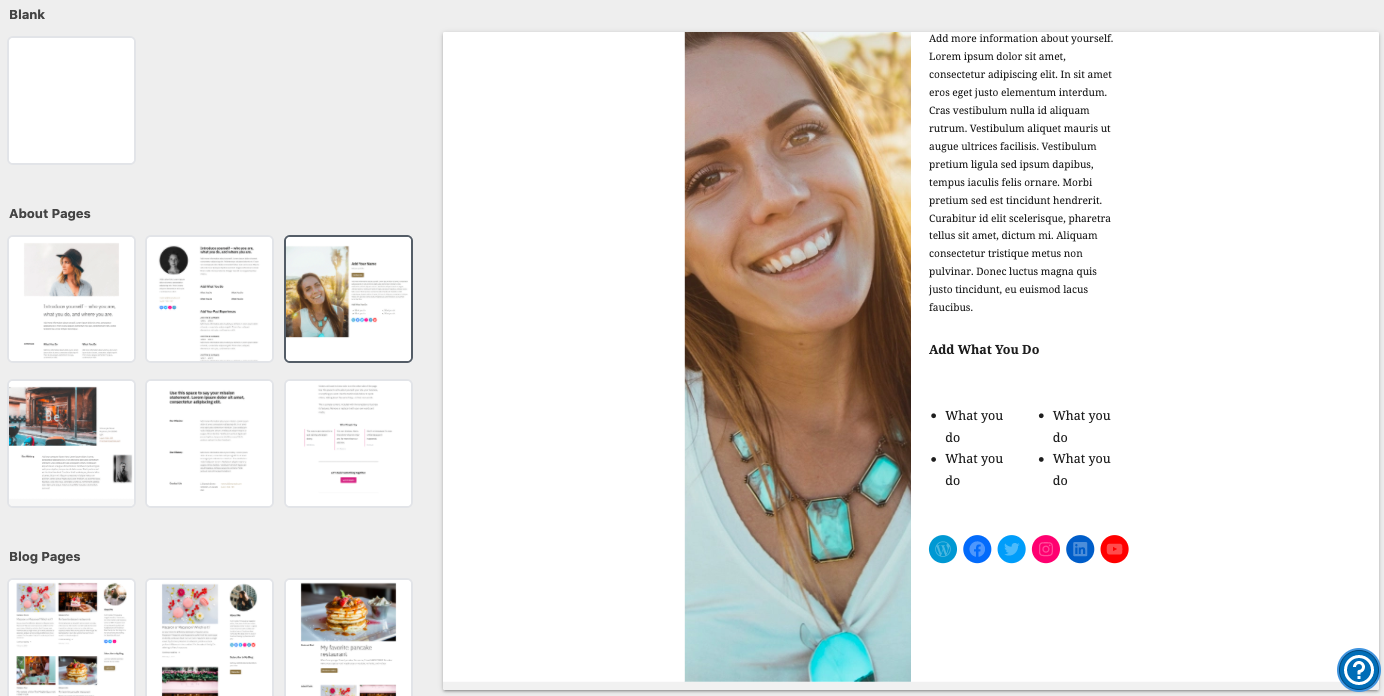Choose About layout with woman in black hat

click(x=71, y=299)
